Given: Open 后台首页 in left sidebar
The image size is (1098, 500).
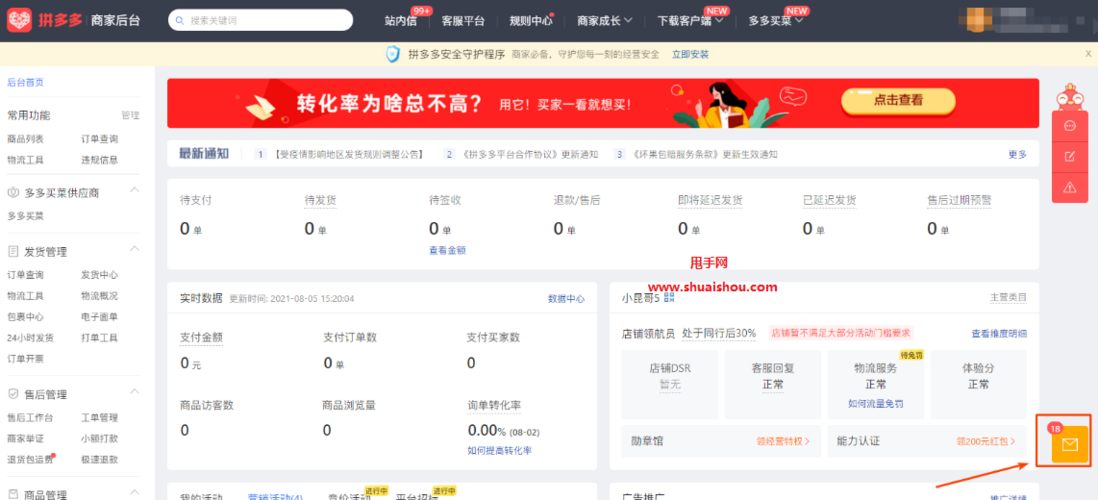Looking at the screenshot, I should [x=25, y=82].
